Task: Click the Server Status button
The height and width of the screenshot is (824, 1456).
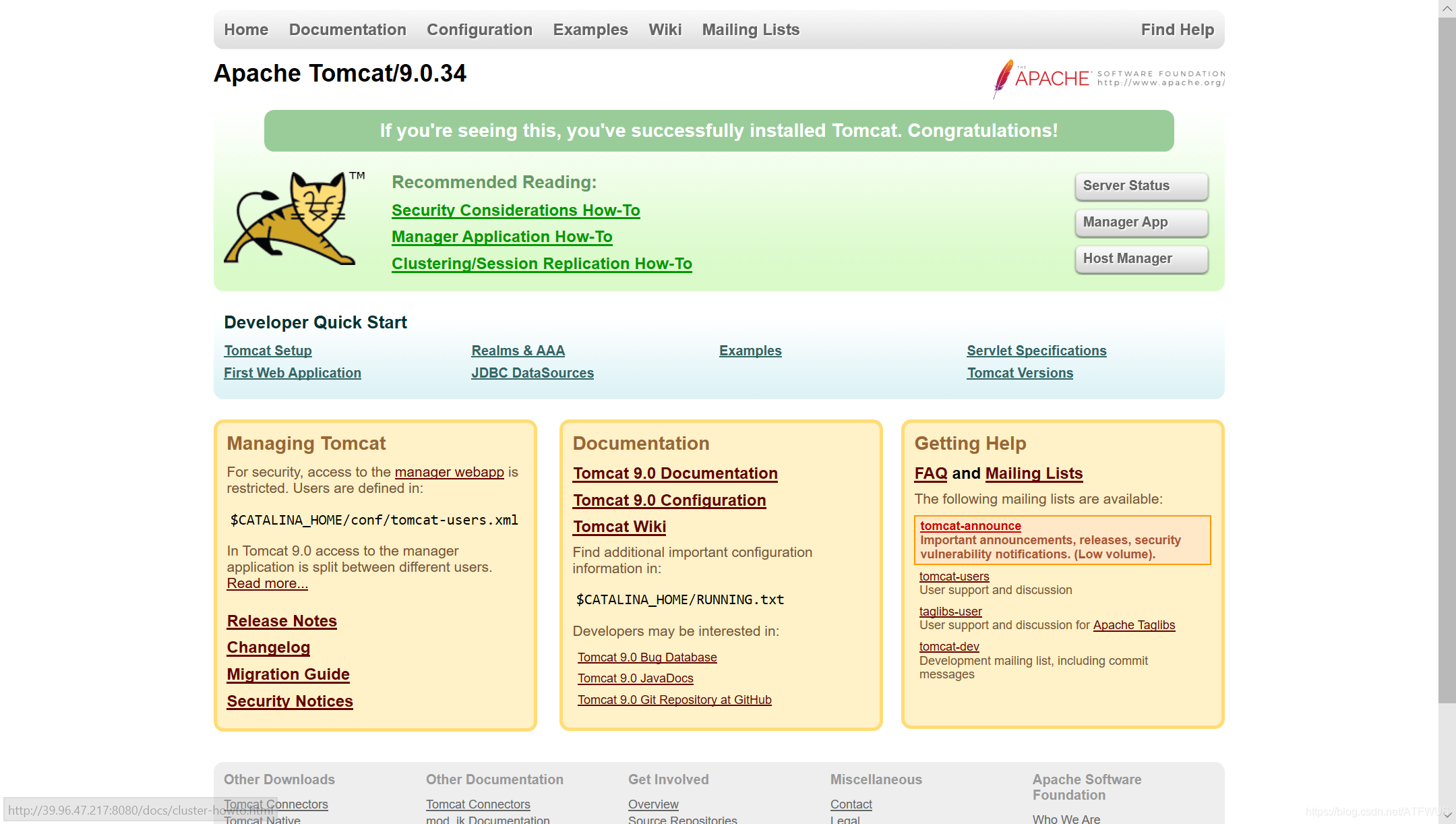Action: [1141, 186]
